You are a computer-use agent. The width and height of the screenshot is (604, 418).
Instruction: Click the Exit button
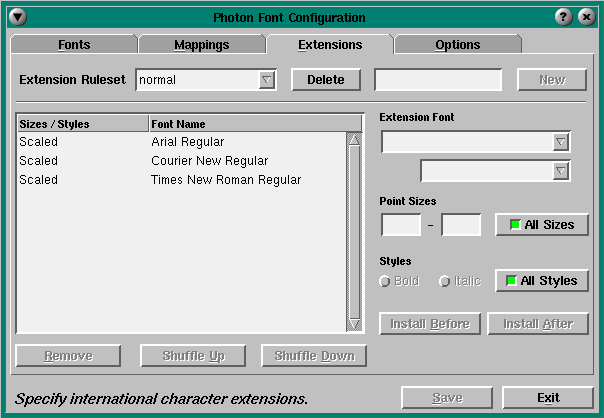[x=547, y=397]
